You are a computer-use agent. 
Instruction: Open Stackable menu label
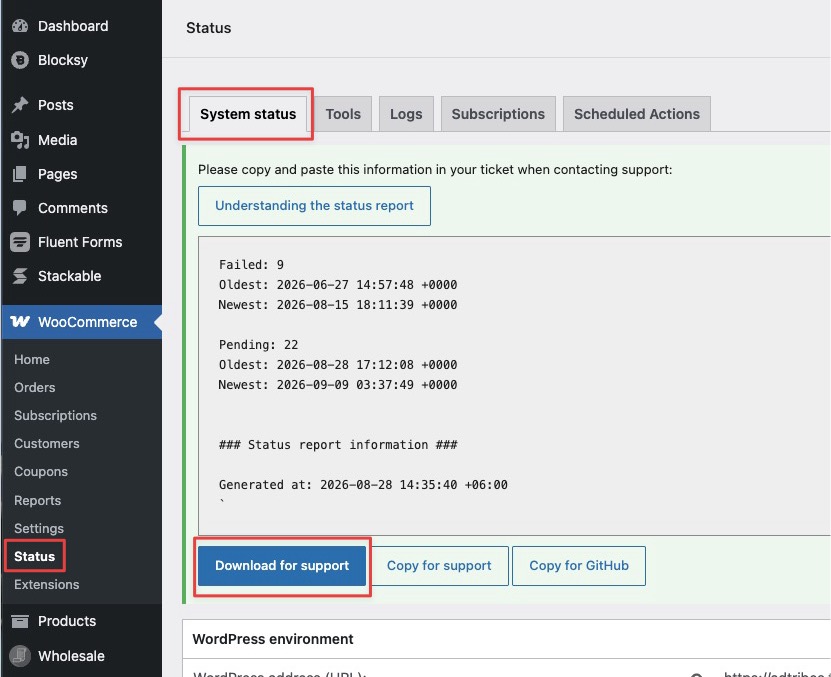(69, 276)
